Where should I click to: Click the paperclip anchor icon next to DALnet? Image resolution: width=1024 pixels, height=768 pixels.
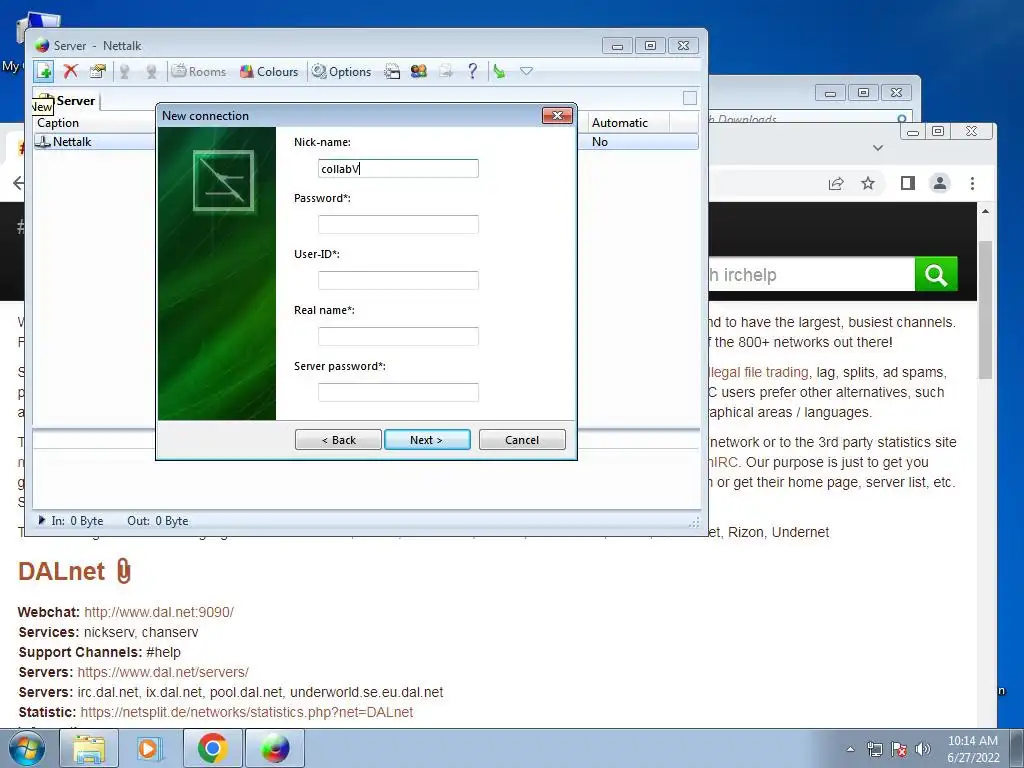click(123, 571)
